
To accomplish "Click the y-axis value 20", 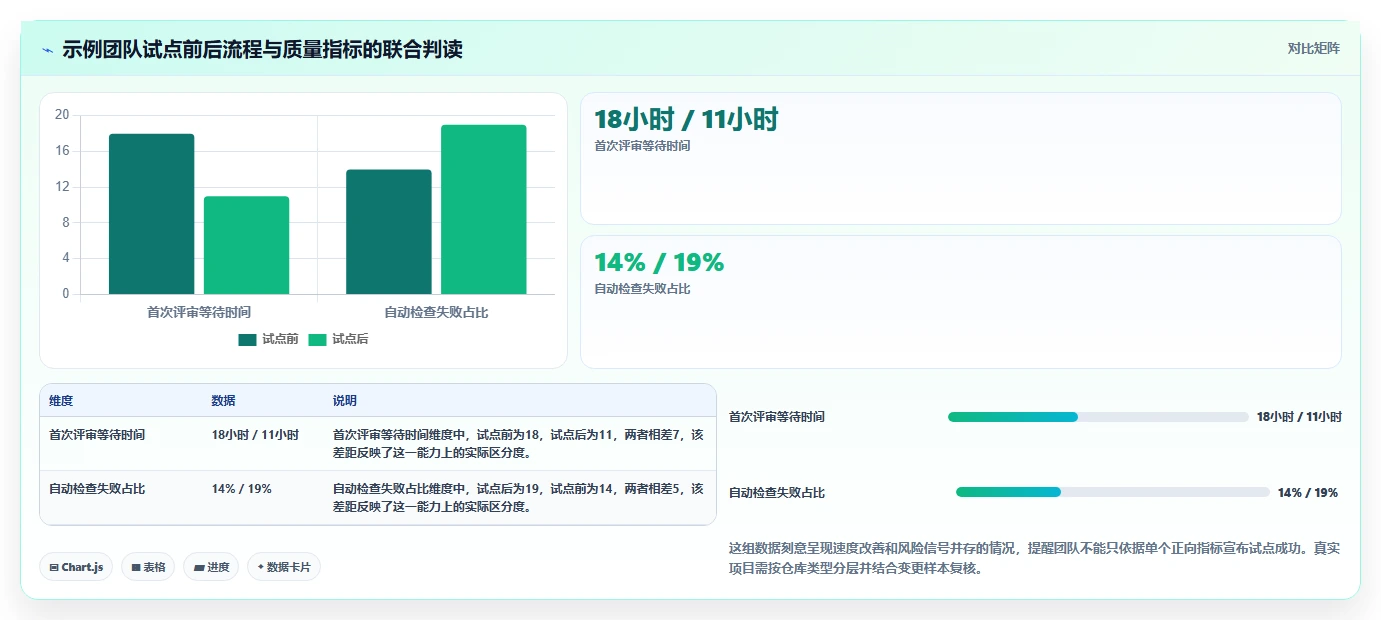I will pos(62,115).
